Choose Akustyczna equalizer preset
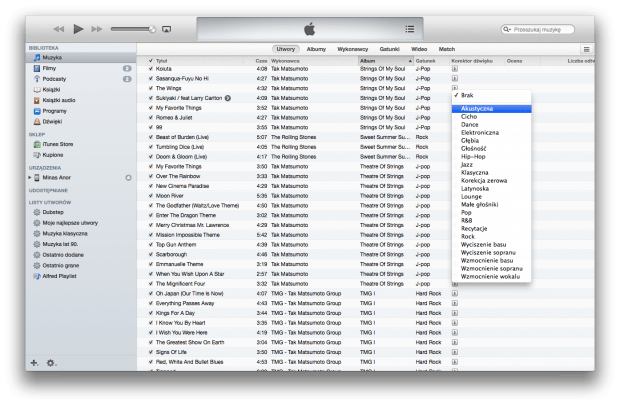 491,109
